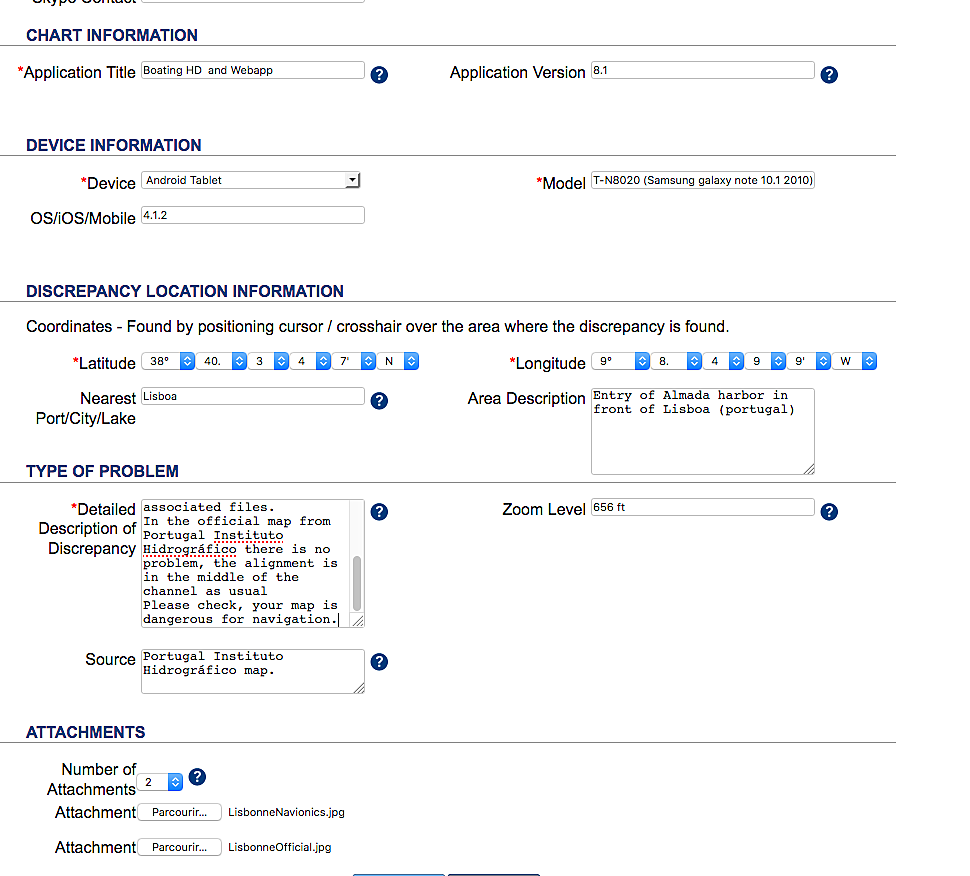Click help icon for Number of Attachments
The image size is (970, 876).
(197, 777)
